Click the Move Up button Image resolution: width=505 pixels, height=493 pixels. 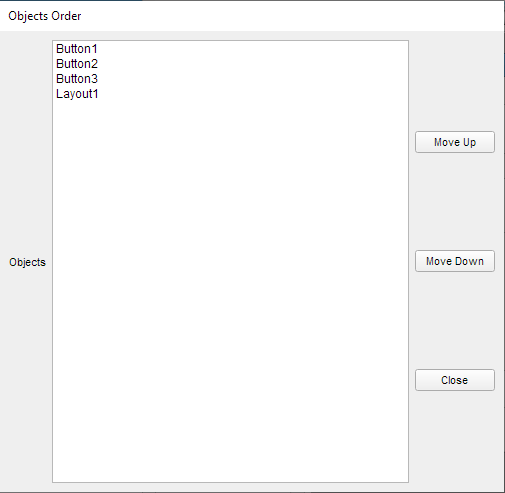coord(455,142)
